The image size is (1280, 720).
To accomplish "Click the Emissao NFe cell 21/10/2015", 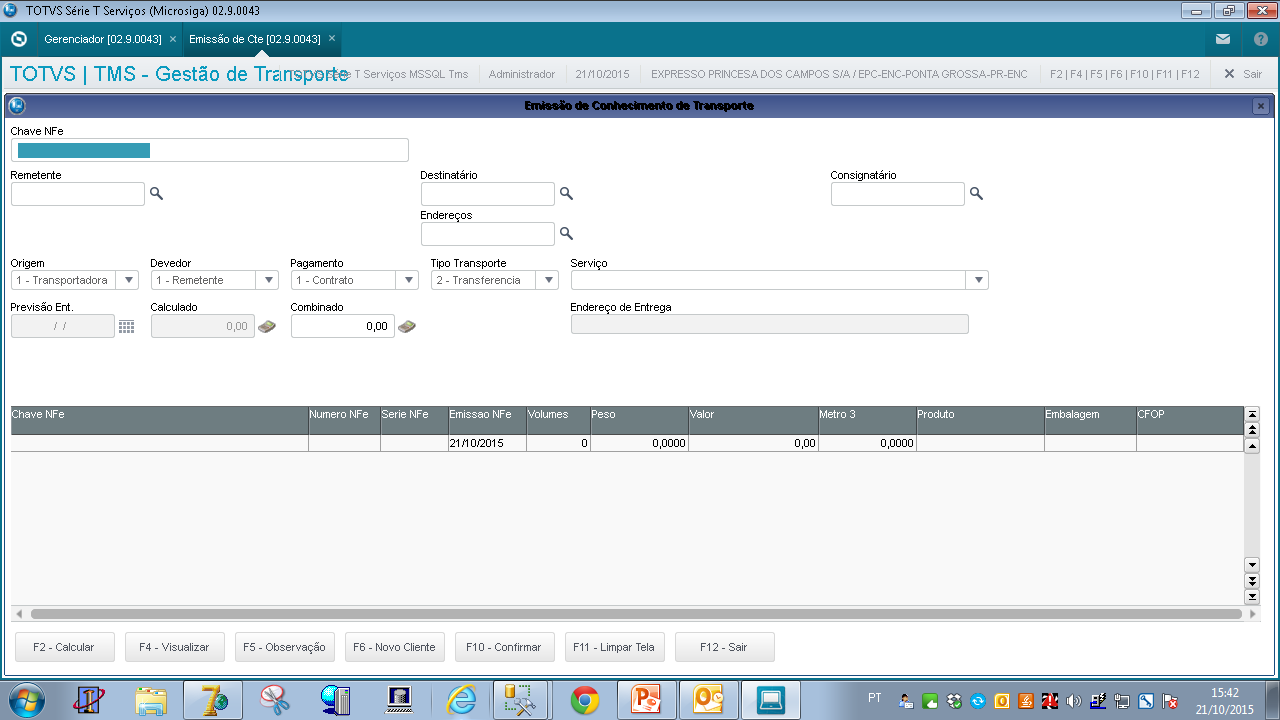I will 487,443.
